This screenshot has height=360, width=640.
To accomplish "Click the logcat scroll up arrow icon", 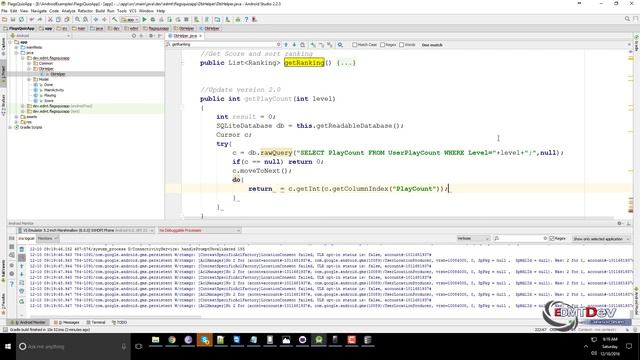I will (x=22, y=266).
